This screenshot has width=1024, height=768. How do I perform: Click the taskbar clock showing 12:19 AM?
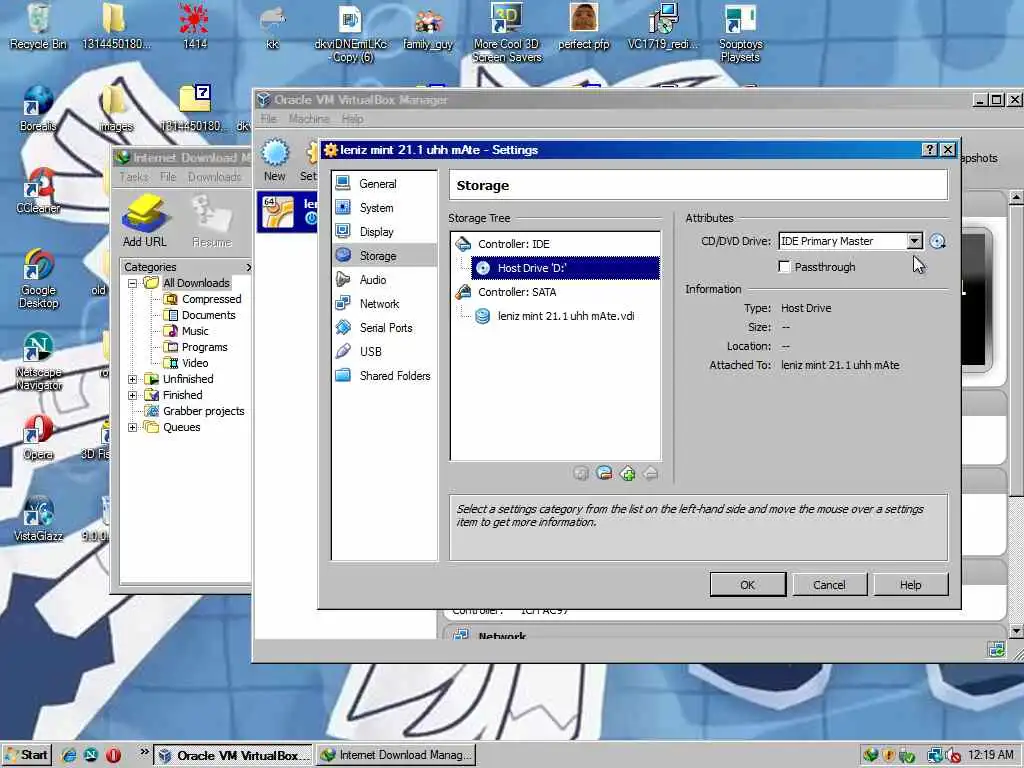pyautogui.click(x=991, y=755)
